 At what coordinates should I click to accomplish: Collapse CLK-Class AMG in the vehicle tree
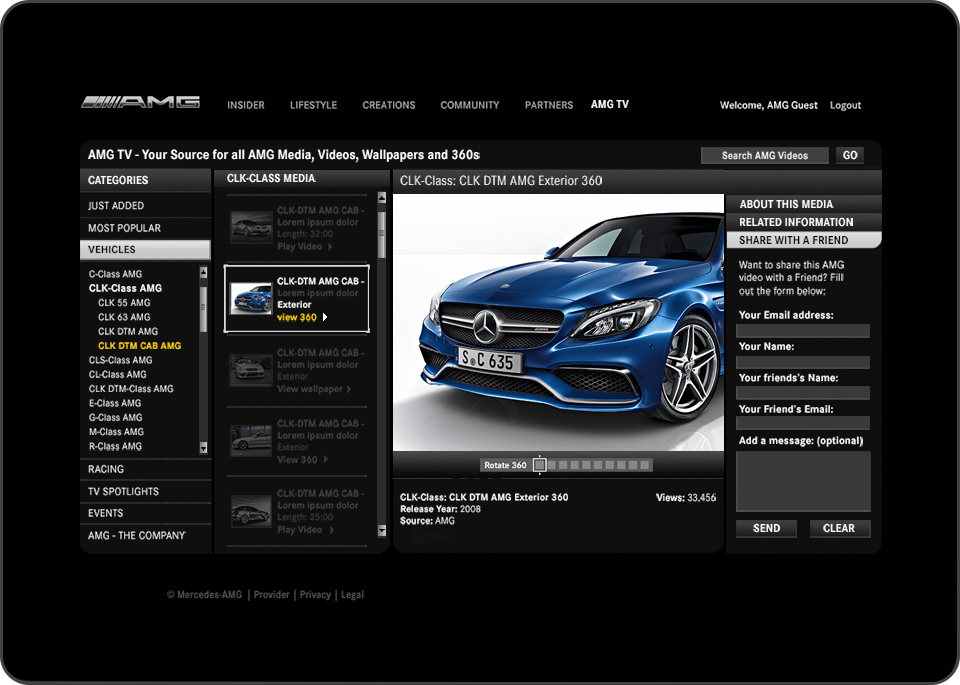coord(125,288)
